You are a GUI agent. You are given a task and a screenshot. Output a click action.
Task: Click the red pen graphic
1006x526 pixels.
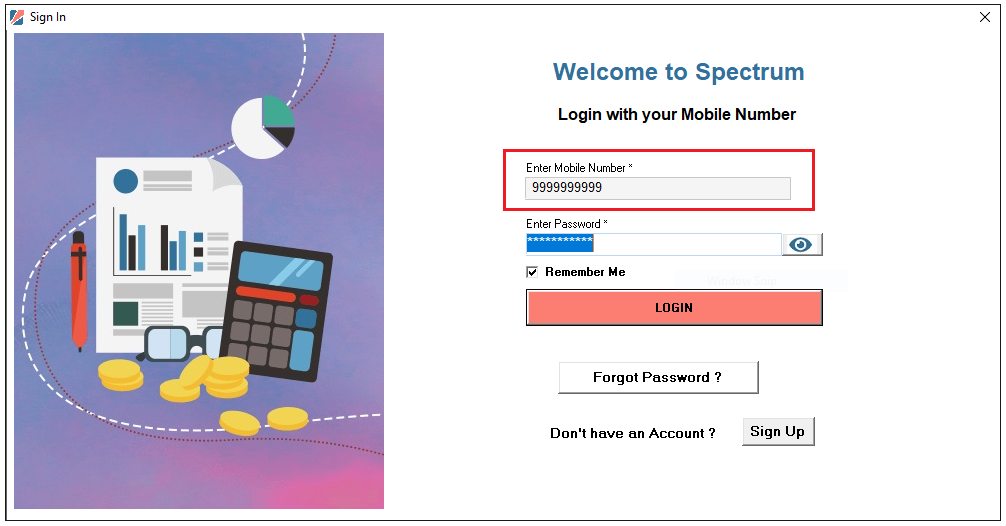(79, 290)
